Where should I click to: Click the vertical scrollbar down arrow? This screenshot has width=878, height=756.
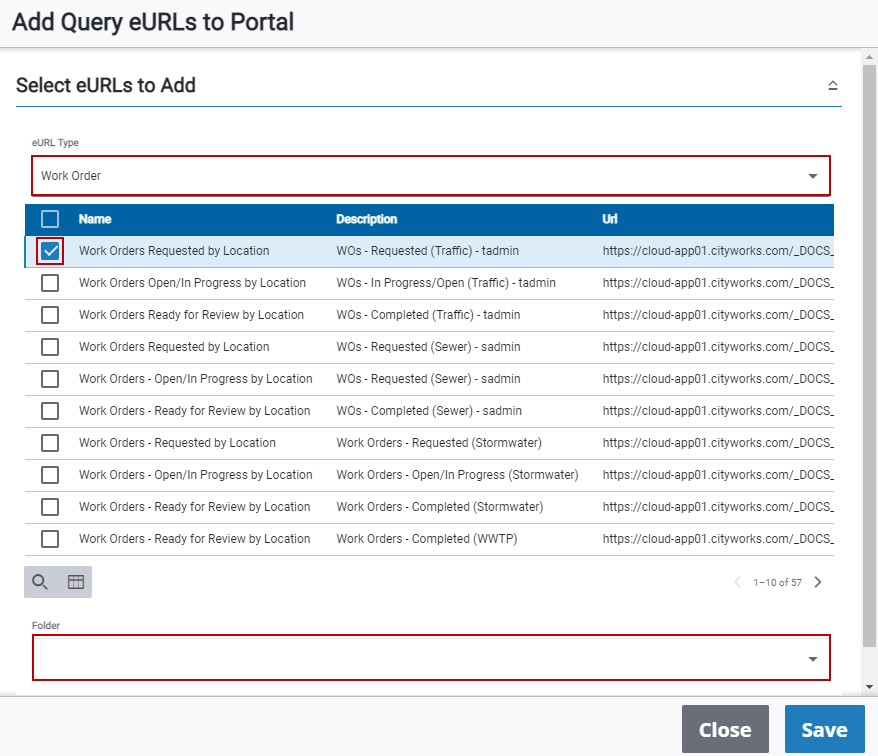tap(869, 687)
